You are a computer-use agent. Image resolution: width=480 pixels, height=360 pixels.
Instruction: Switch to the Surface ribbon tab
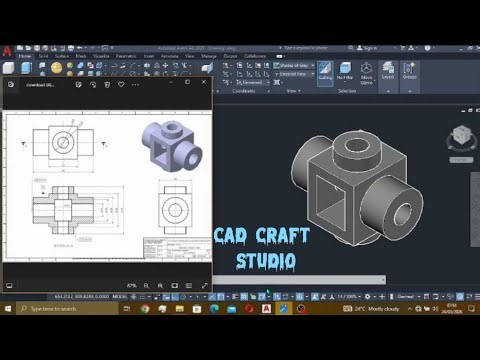click(62, 56)
